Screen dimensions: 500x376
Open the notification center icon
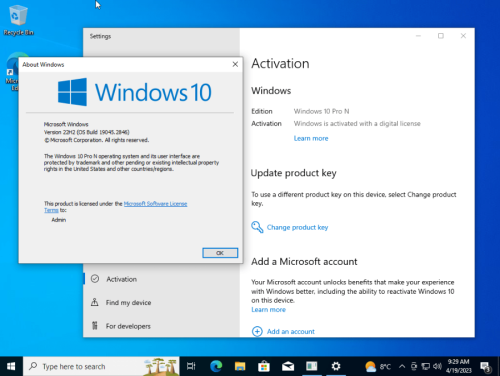click(x=485, y=367)
